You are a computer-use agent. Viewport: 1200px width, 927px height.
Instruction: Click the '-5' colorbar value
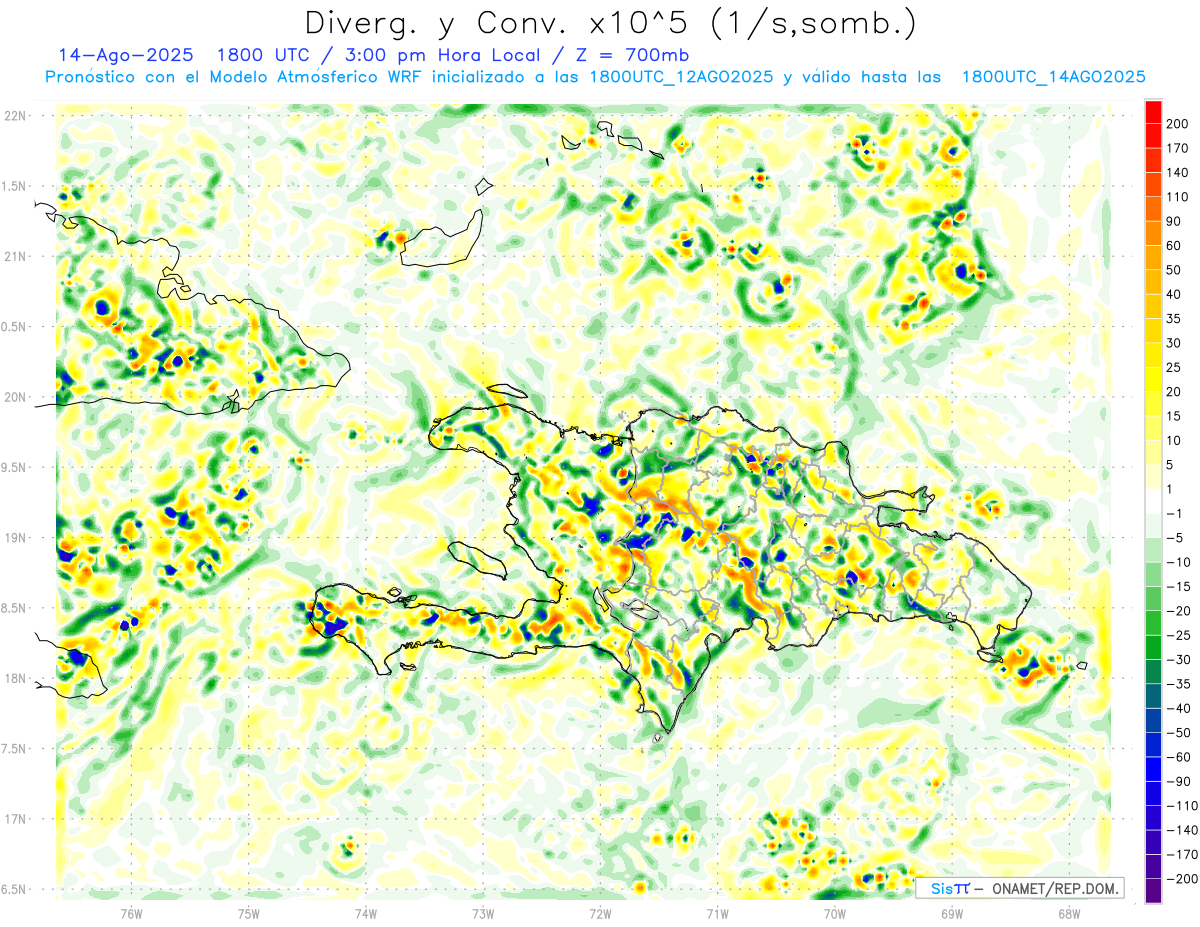click(x=1177, y=538)
